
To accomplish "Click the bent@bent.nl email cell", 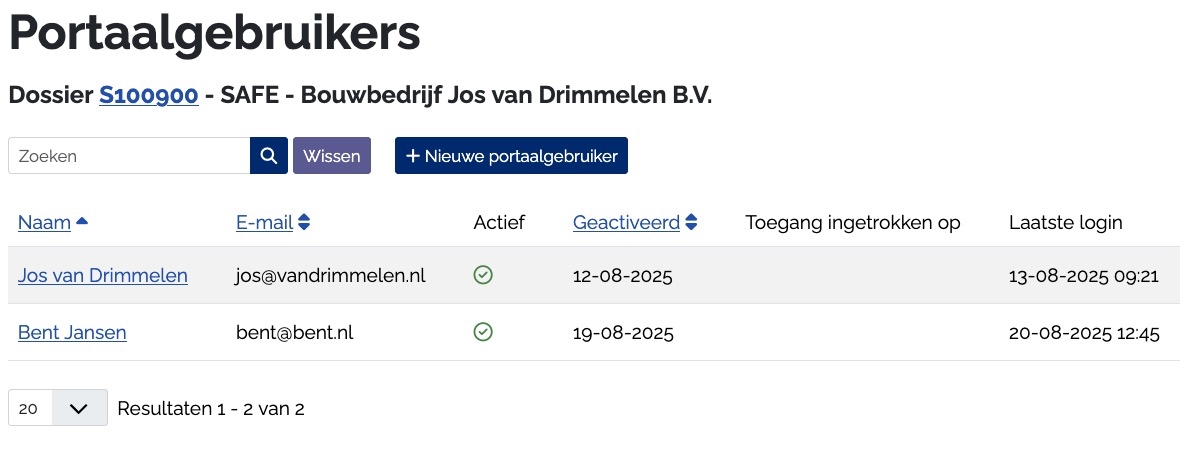I will click(x=294, y=332).
